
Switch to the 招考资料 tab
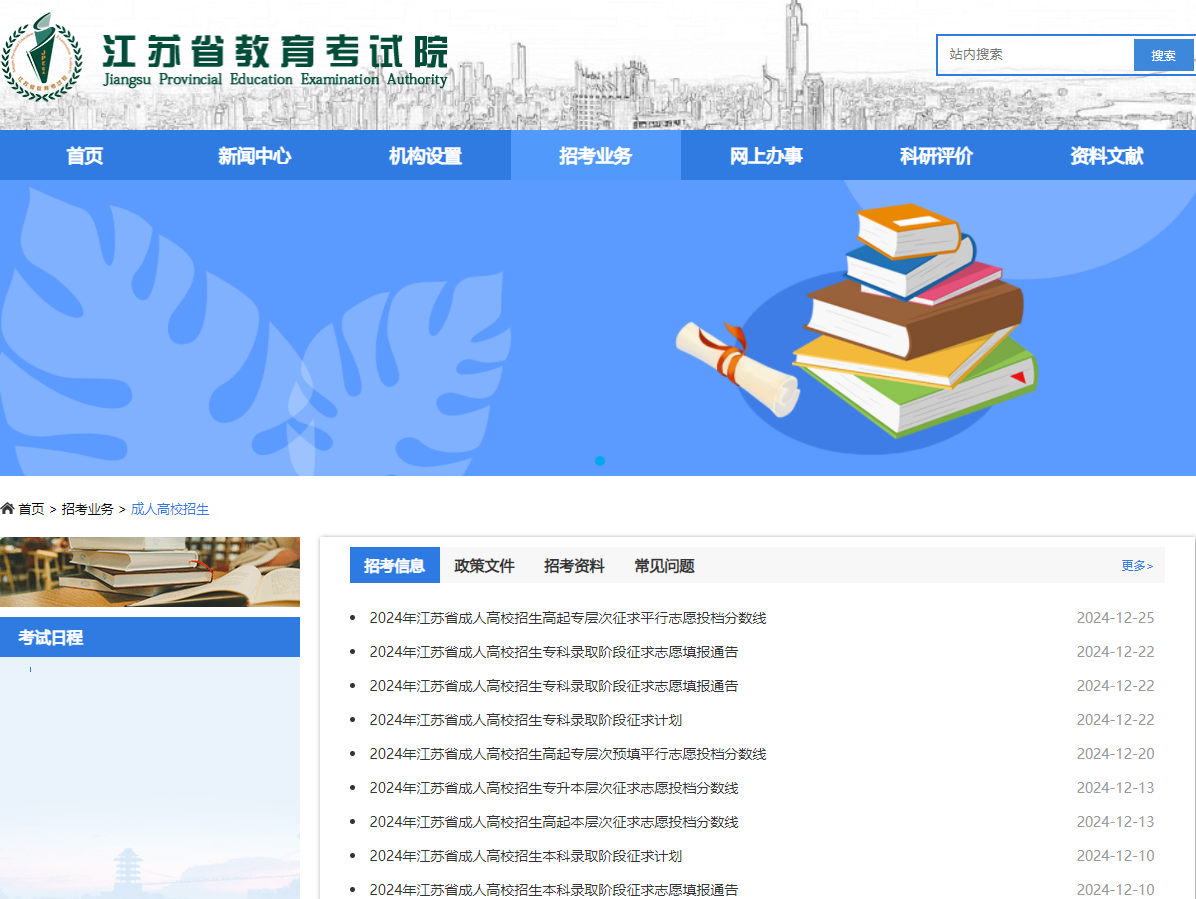[x=575, y=565]
